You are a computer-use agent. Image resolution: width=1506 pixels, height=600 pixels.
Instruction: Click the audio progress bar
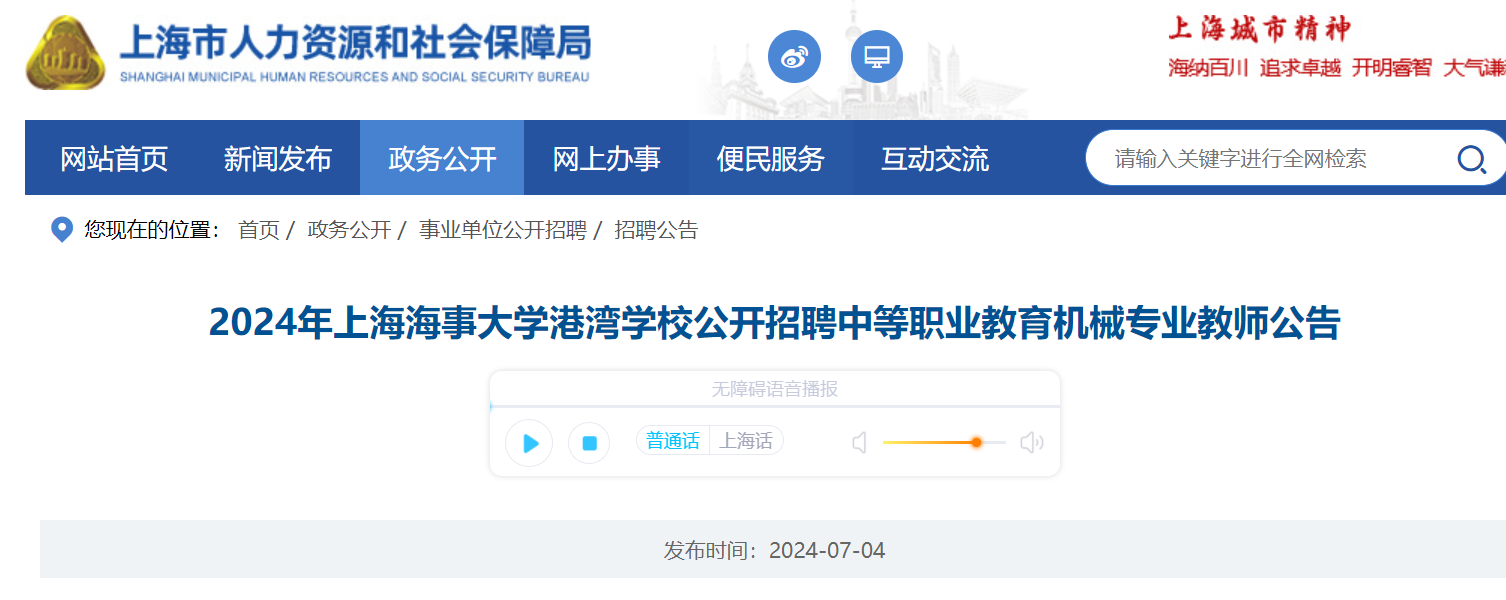pyautogui.click(x=775, y=407)
